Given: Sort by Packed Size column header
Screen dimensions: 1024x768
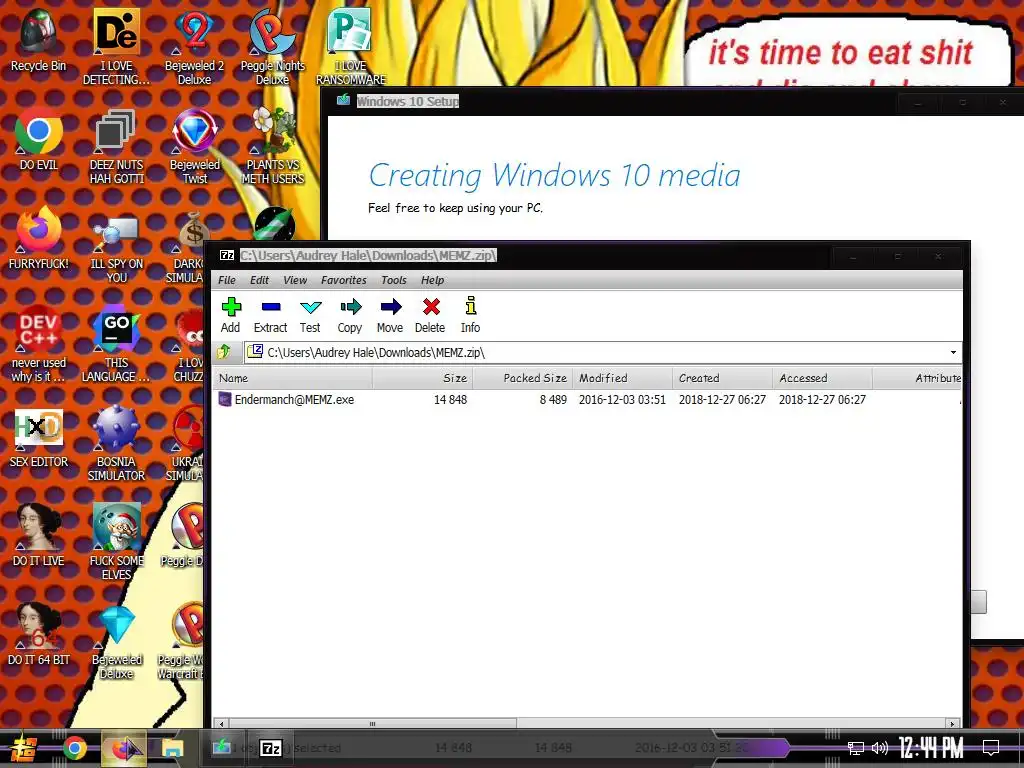Looking at the screenshot, I should pyautogui.click(x=522, y=378).
